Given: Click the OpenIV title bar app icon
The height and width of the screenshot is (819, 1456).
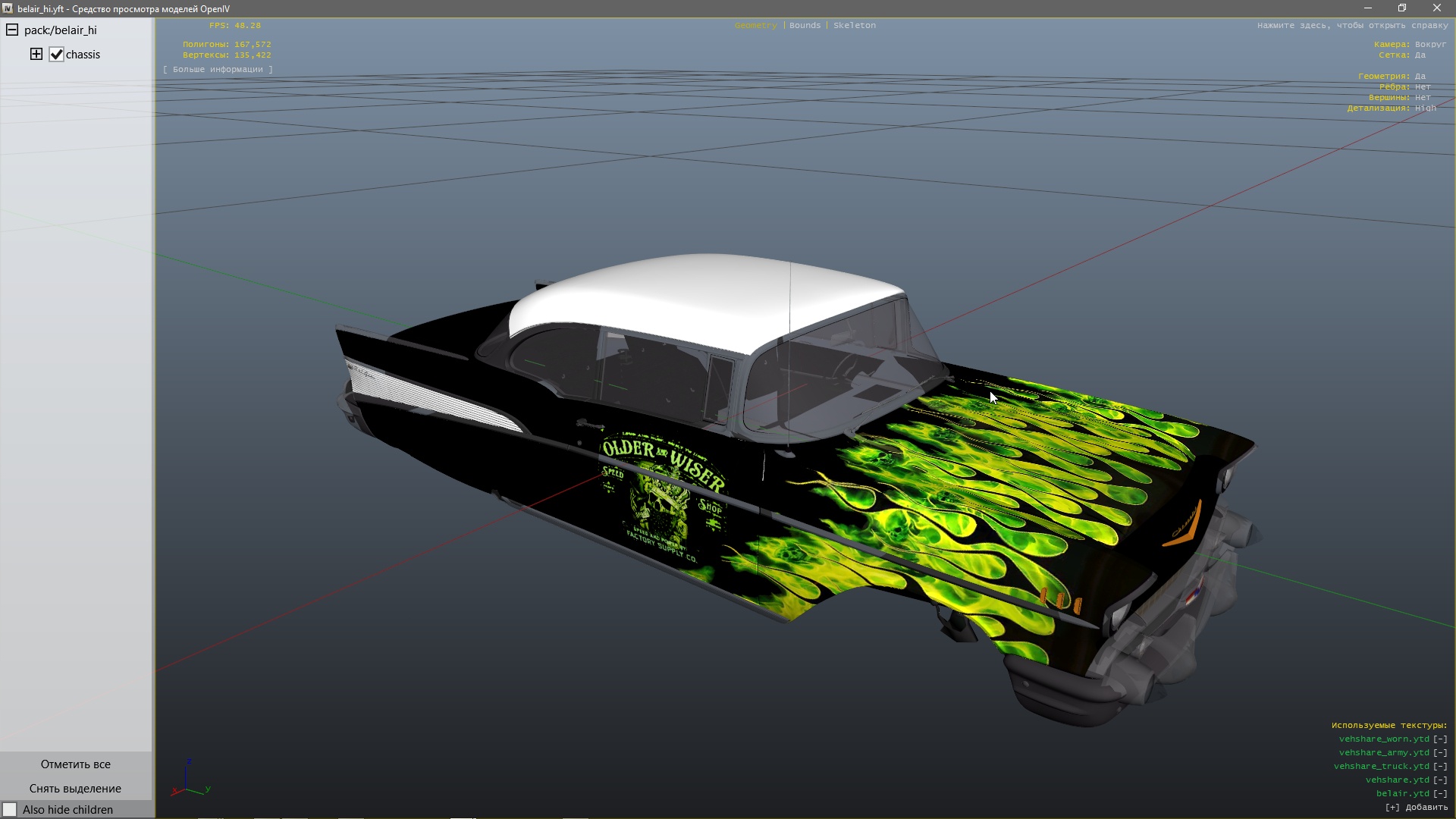Looking at the screenshot, I should [8, 8].
